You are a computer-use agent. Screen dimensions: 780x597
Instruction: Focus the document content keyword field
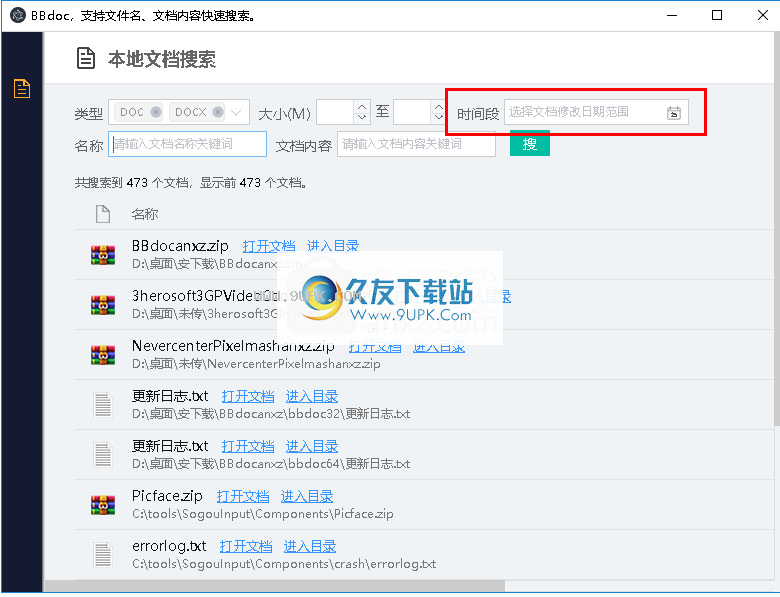[x=416, y=144]
